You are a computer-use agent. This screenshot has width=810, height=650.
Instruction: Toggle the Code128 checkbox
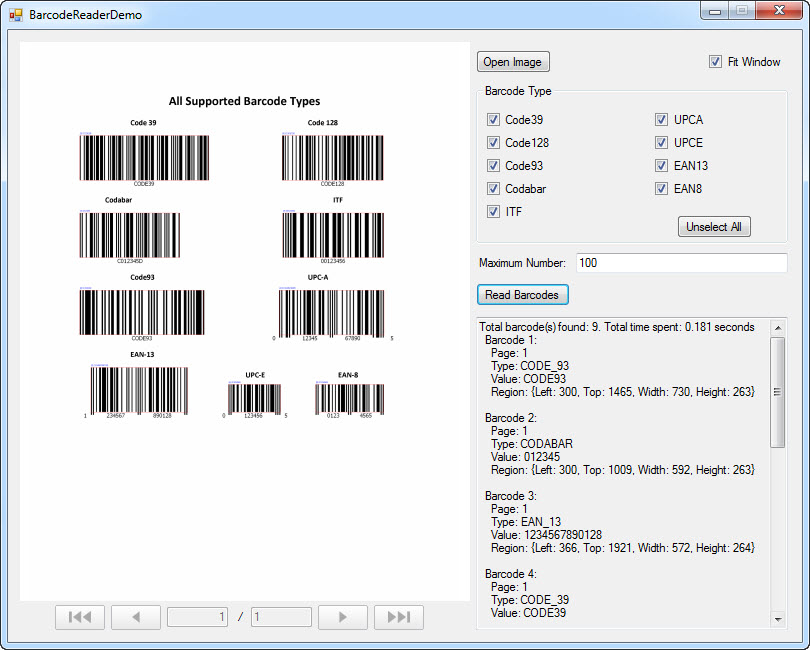pyautogui.click(x=493, y=142)
